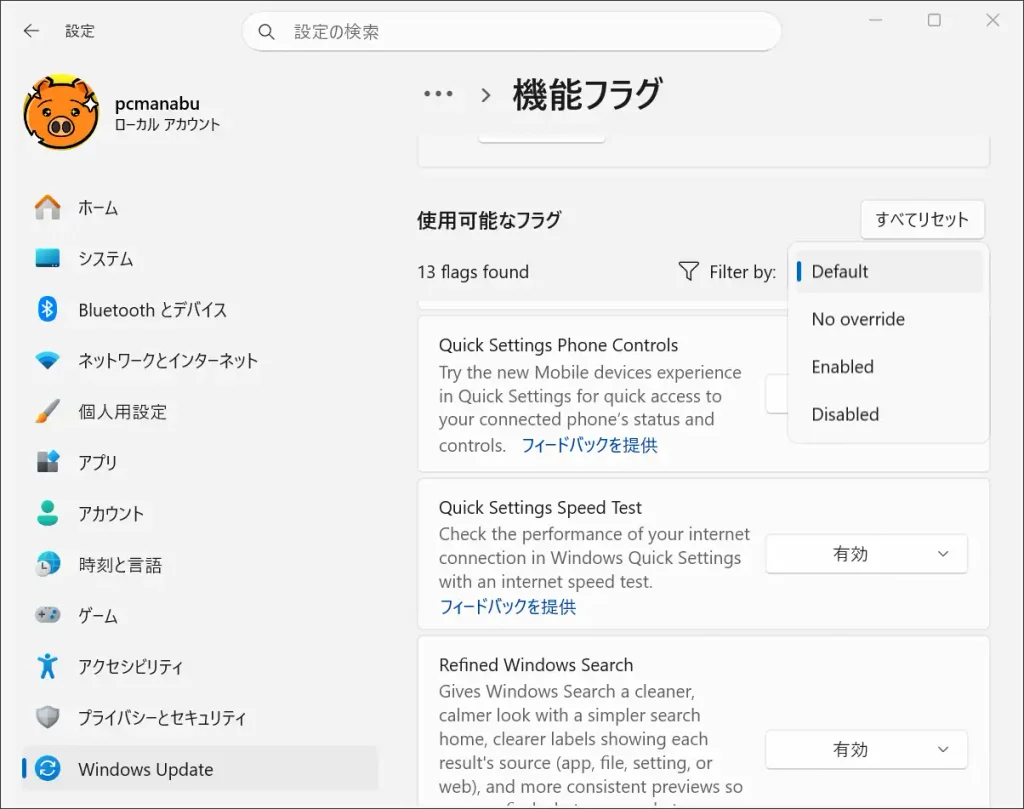Click the Bluetooth icon in the sidebar
Viewport: 1024px width, 809px height.
[48, 309]
